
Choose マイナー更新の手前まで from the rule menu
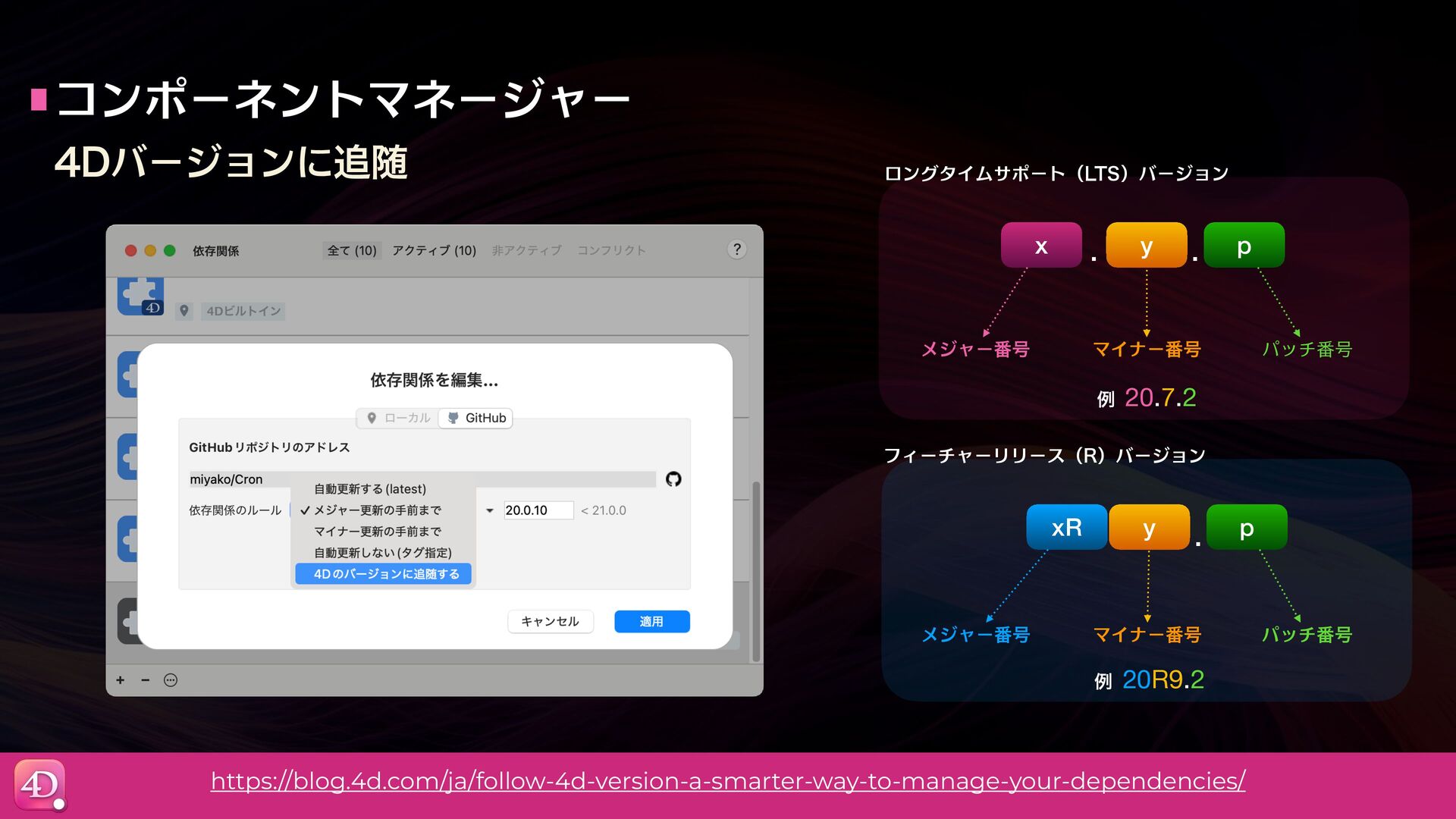383,532
